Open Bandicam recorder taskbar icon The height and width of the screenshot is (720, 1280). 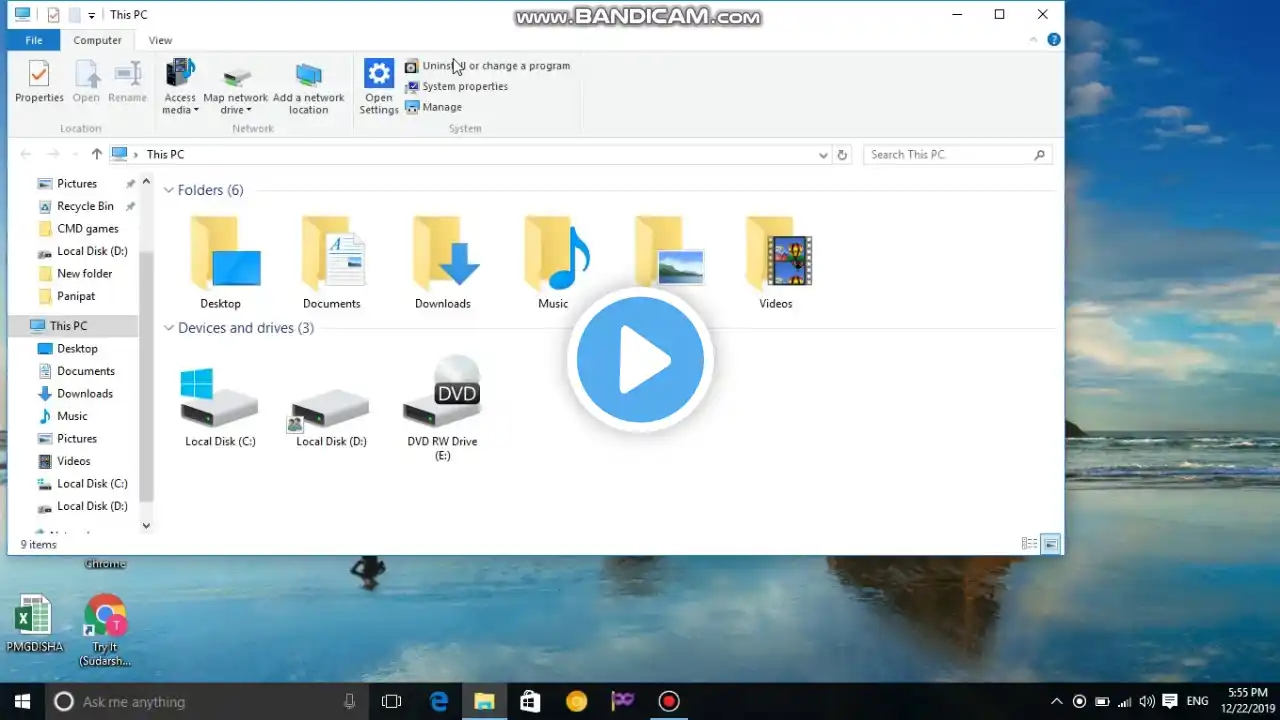669,702
